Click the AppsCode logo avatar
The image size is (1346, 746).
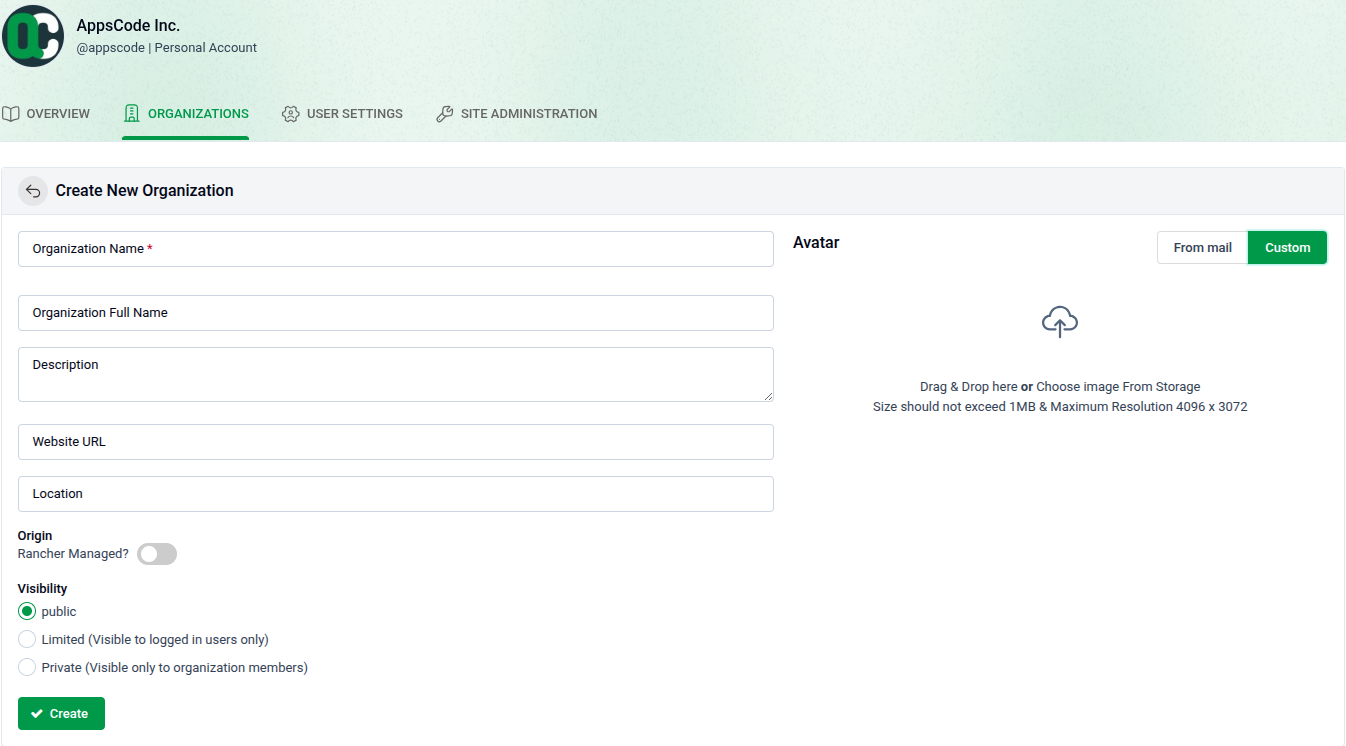point(33,36)
